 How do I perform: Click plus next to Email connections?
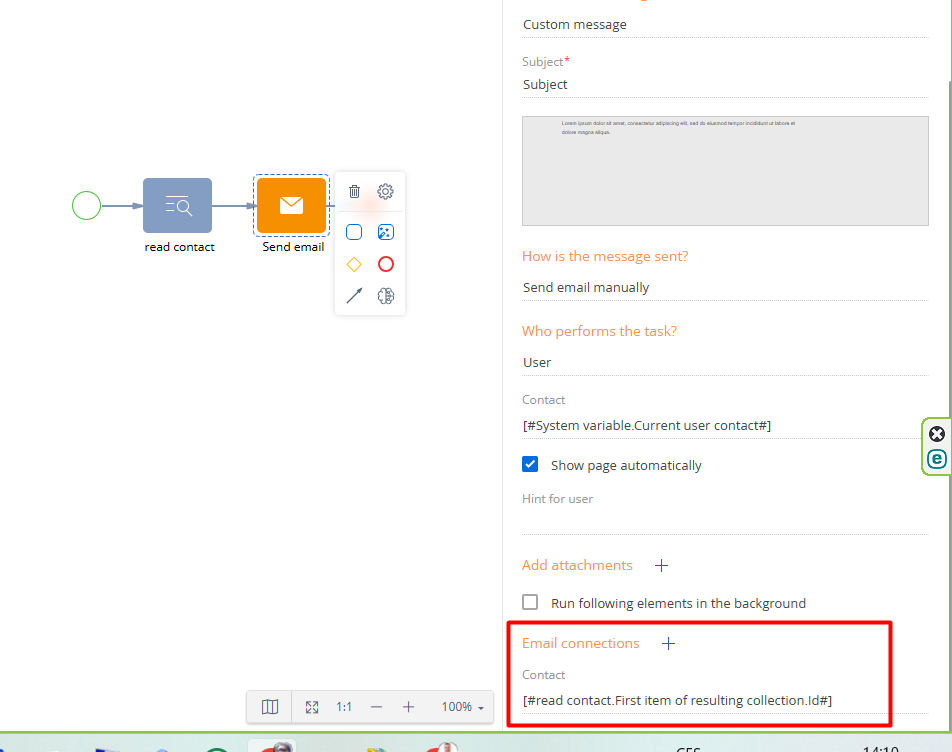(668, 644)
